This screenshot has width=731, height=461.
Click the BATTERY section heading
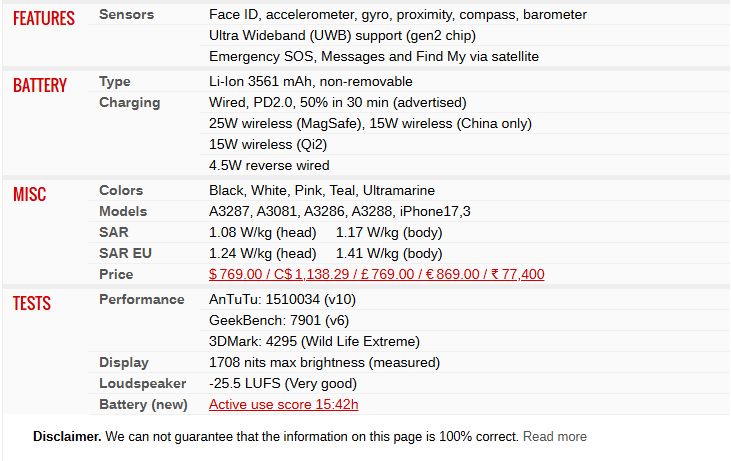coord(40,85)
